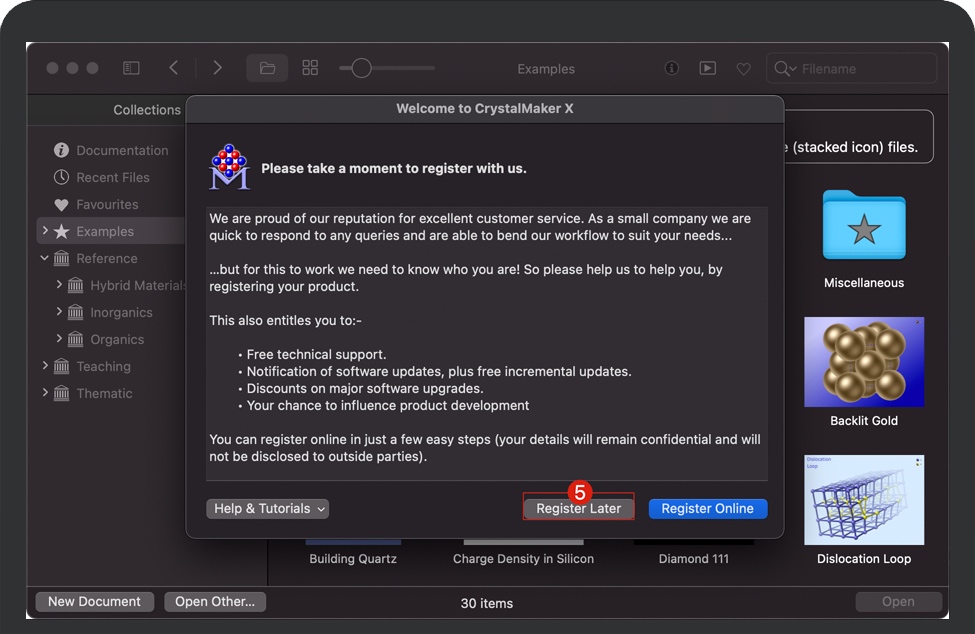Toggle the sidebar visibility icon

(131, 68)
